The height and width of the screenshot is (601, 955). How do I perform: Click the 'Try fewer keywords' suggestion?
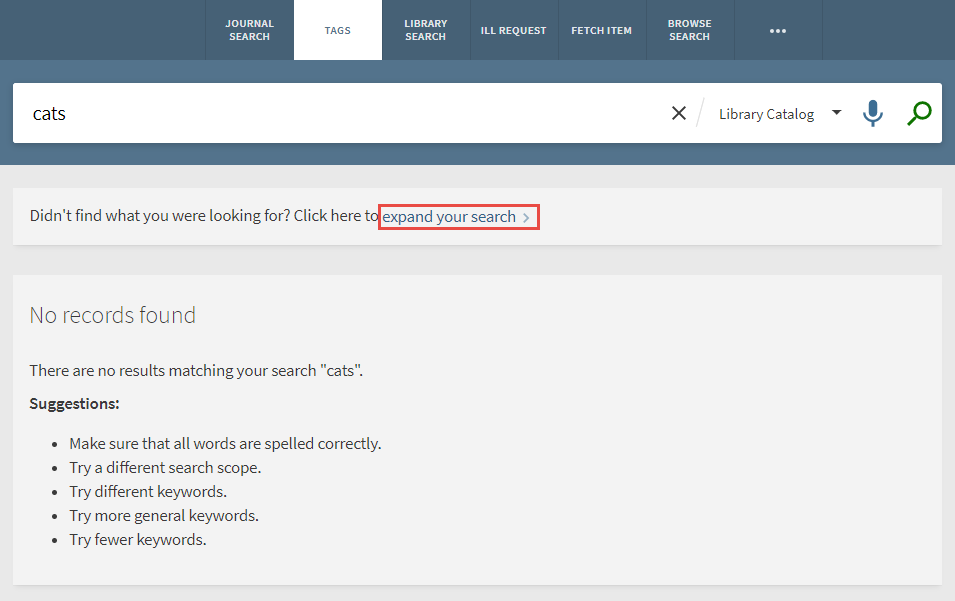pyautogui.click(x=137, y=540)
